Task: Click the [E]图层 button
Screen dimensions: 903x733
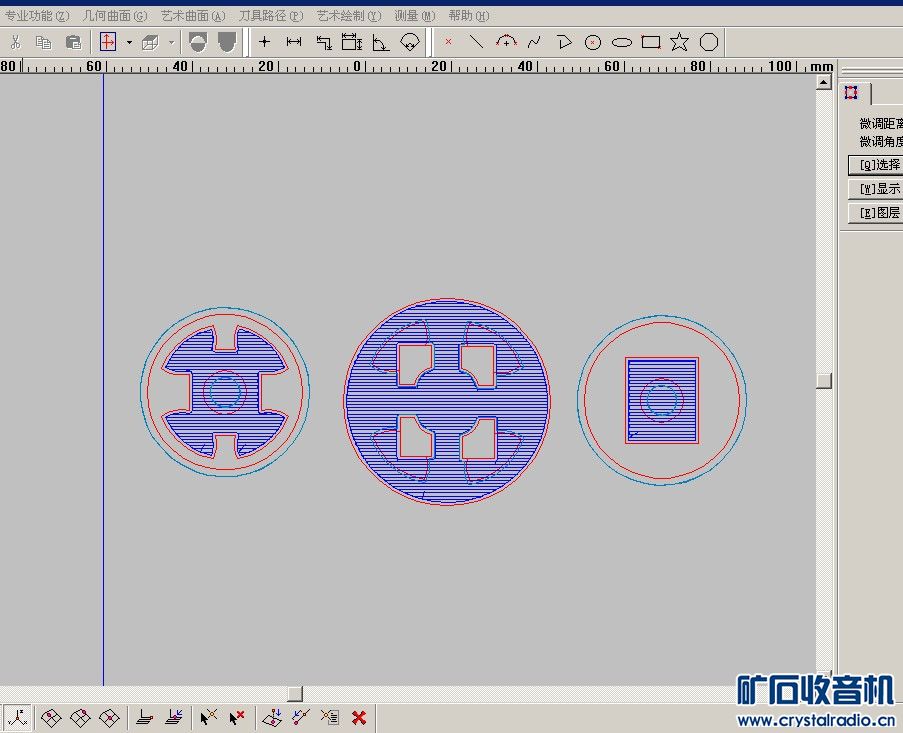Action: [876, 213]
